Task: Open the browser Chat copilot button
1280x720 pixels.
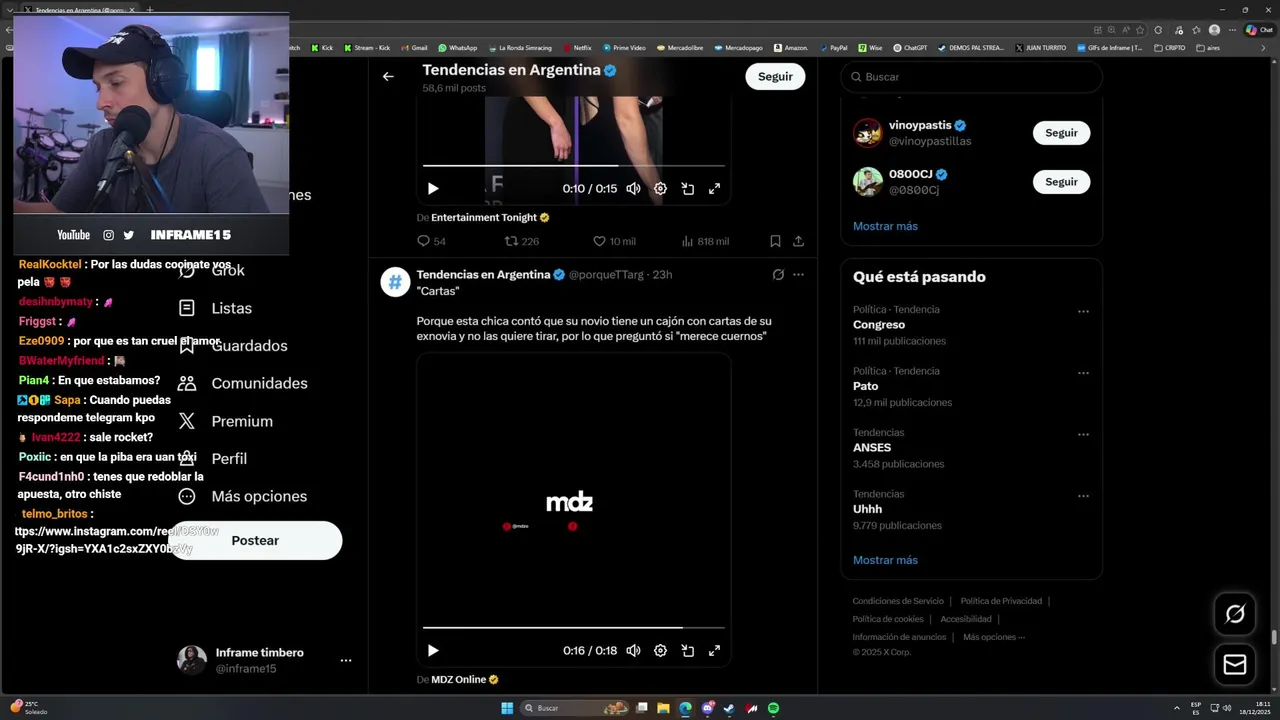Action: tap(1258, 30)
